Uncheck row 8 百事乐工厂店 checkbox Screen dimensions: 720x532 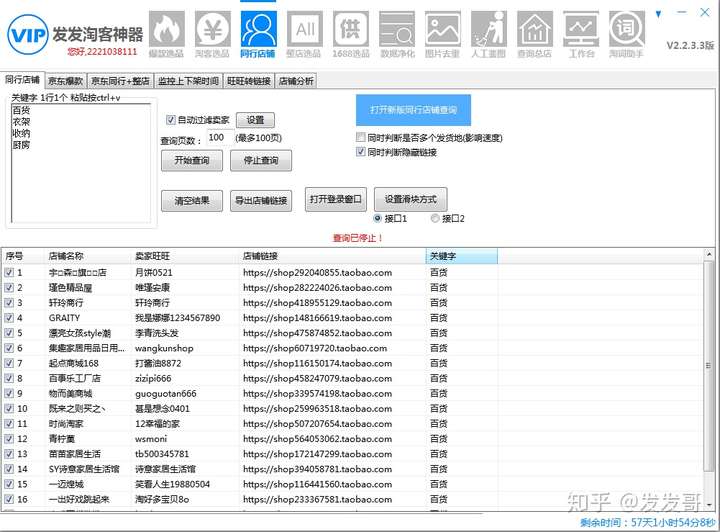pyautogui.click(x=9, y=378)
